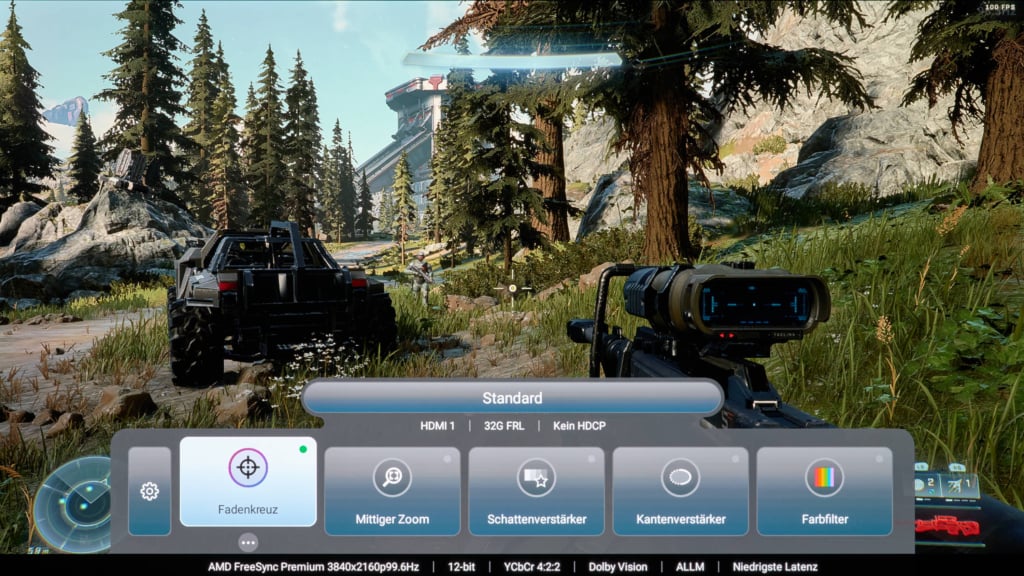
Task: Click the Mittiger Zoom magnifier icon
Action: (392, 477)
